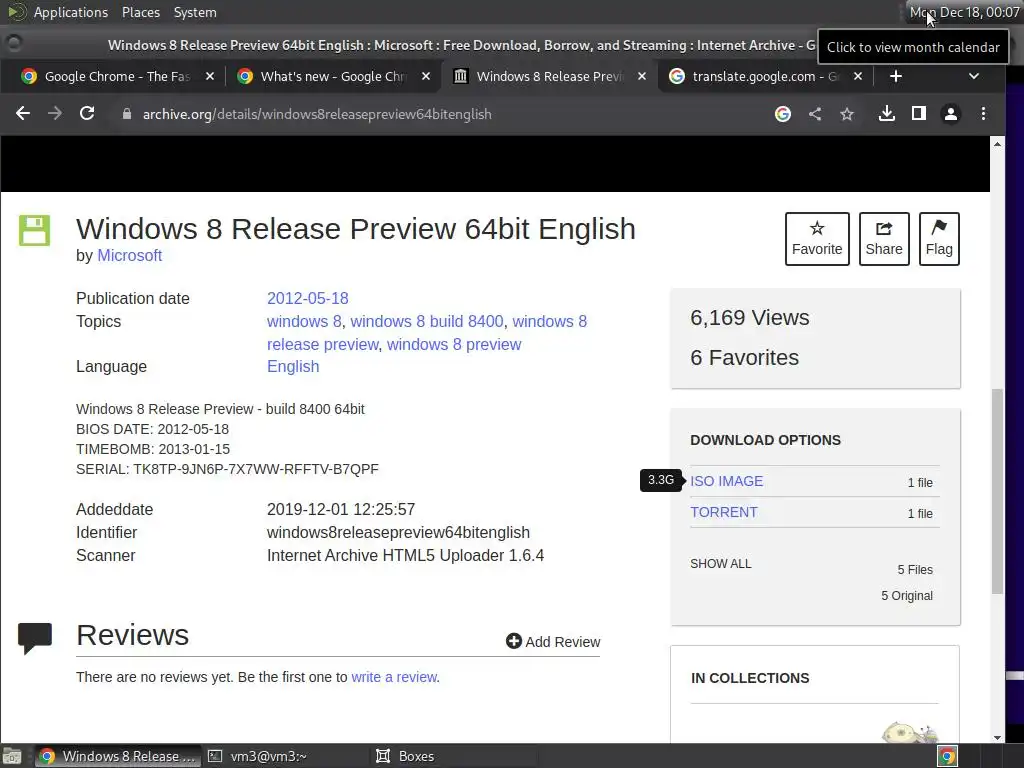Open the Google icon in address bar

782,114
